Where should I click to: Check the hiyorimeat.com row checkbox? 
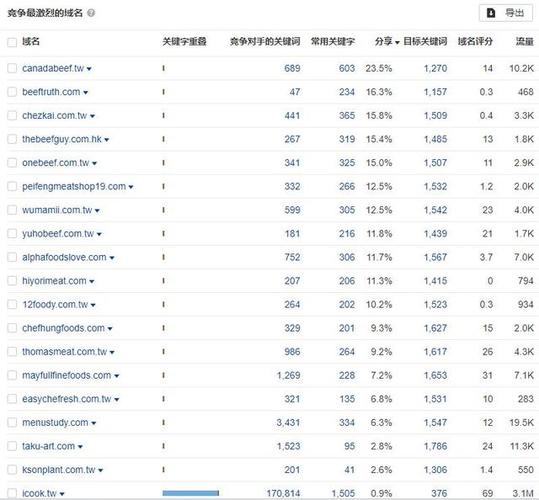click(x=12, y=281)
